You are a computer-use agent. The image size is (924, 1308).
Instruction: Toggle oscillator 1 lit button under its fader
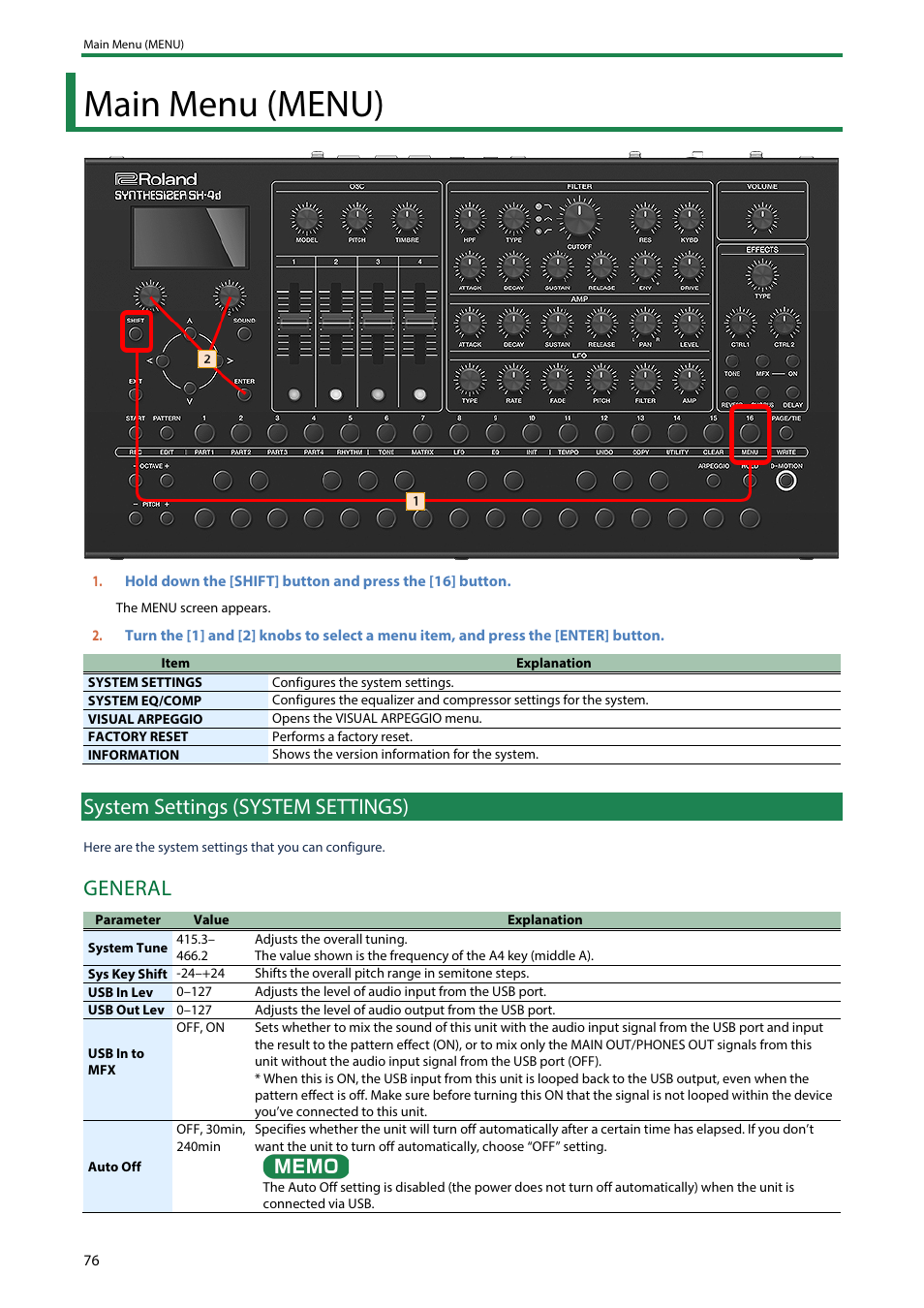[294, 394]
